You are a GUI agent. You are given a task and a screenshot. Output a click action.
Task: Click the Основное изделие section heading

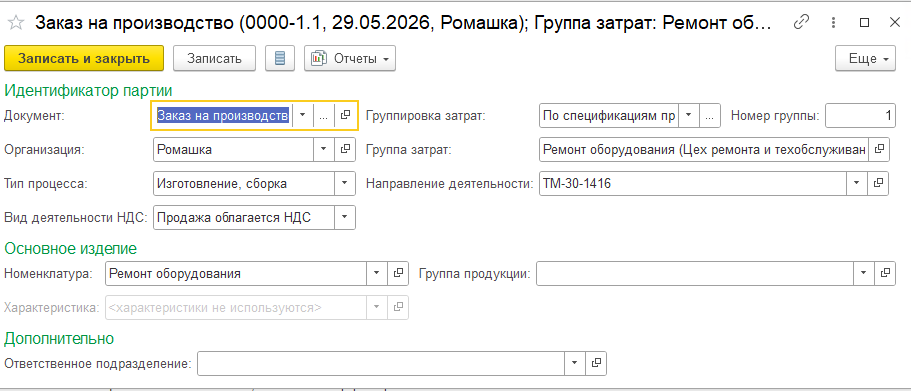[x=70, y=248]
